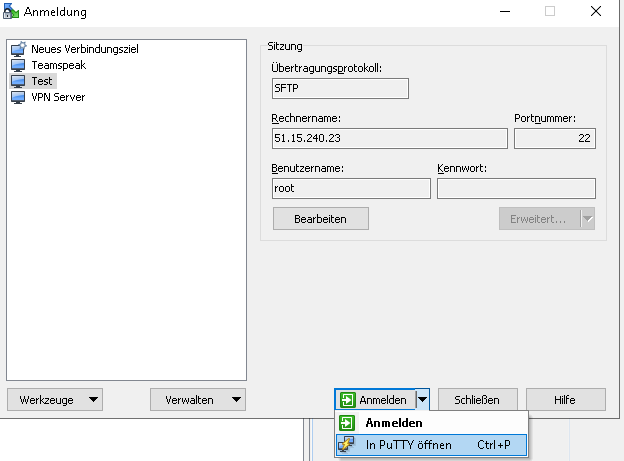Click the WinSCP app icon in title bar
Viewport: 624px width, 461px height.
(x=11, y=11)
